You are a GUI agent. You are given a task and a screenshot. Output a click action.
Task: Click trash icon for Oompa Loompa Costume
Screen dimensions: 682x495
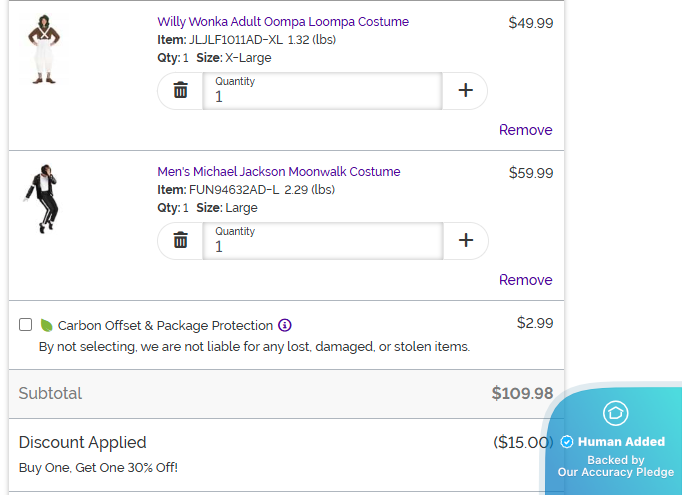(x=181, y=90)
